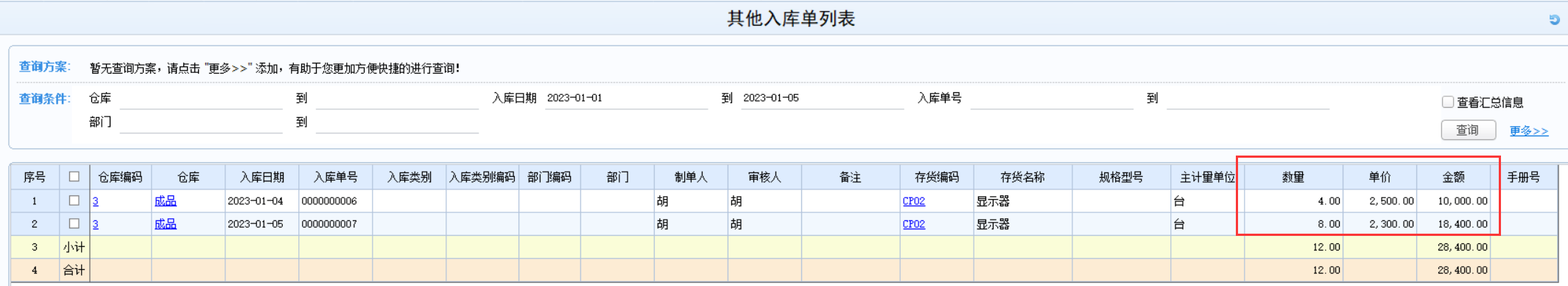This screenshot has height=286, width=1568.
Task: Click the 存货编码 column header
Action: tap(937, 177)
